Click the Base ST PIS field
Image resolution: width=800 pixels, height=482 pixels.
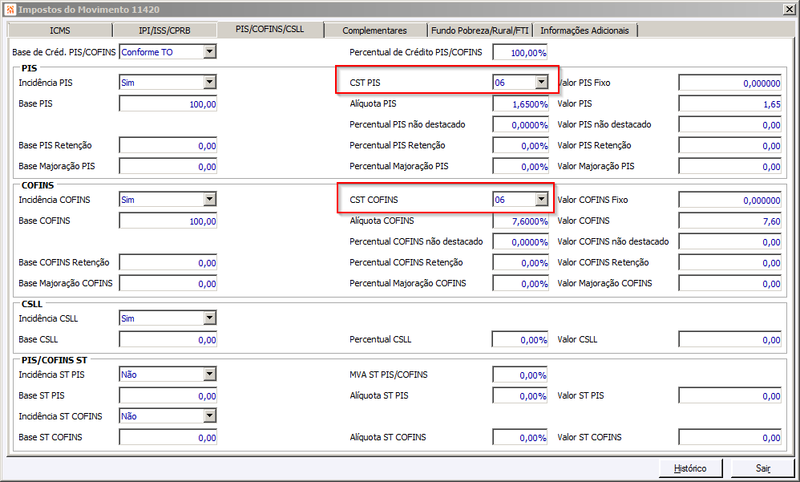[x=168, y=396]
